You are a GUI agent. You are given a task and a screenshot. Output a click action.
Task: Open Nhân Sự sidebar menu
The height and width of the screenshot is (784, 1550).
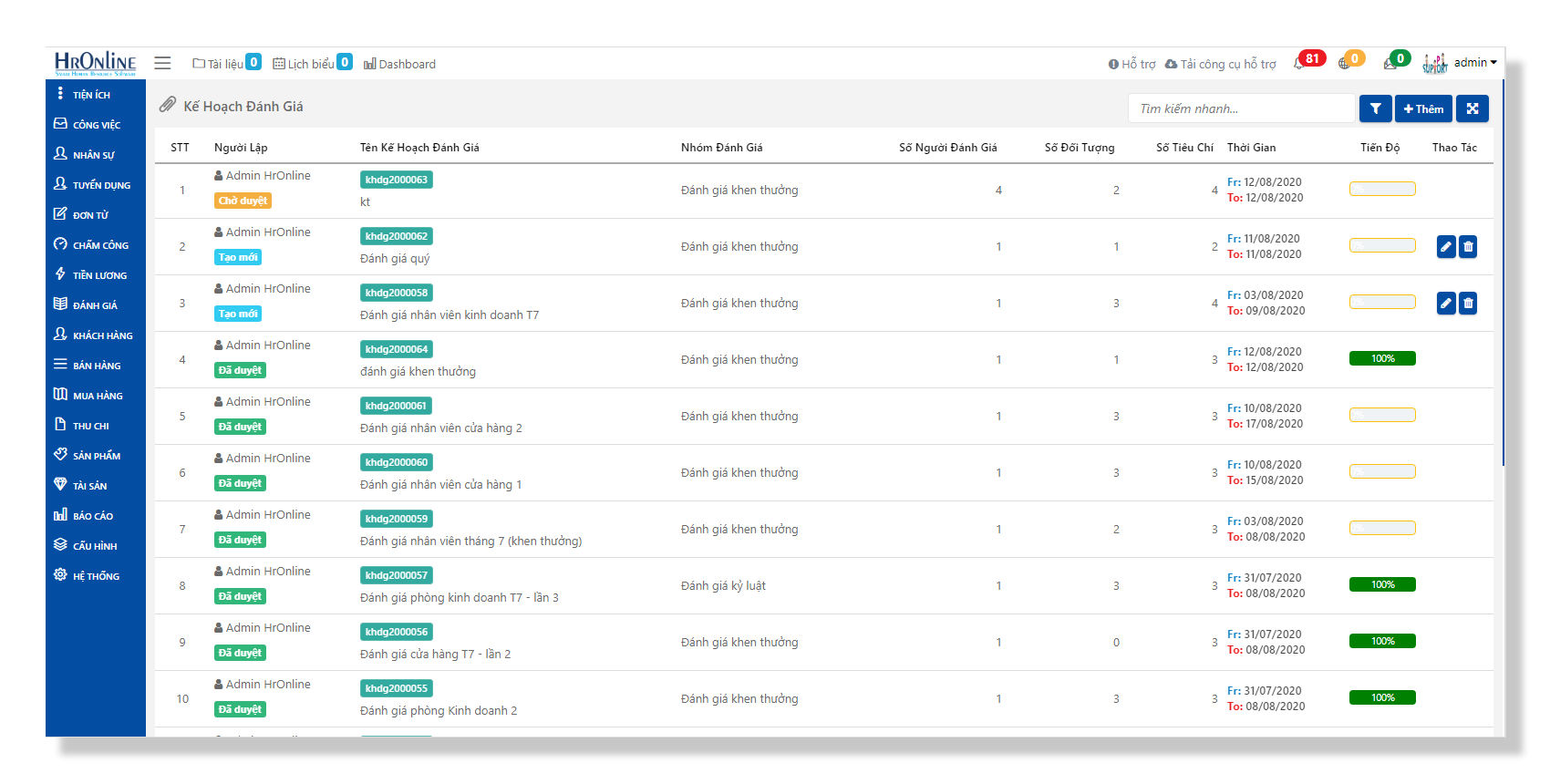pyautogui.click(x=95, y=154)
